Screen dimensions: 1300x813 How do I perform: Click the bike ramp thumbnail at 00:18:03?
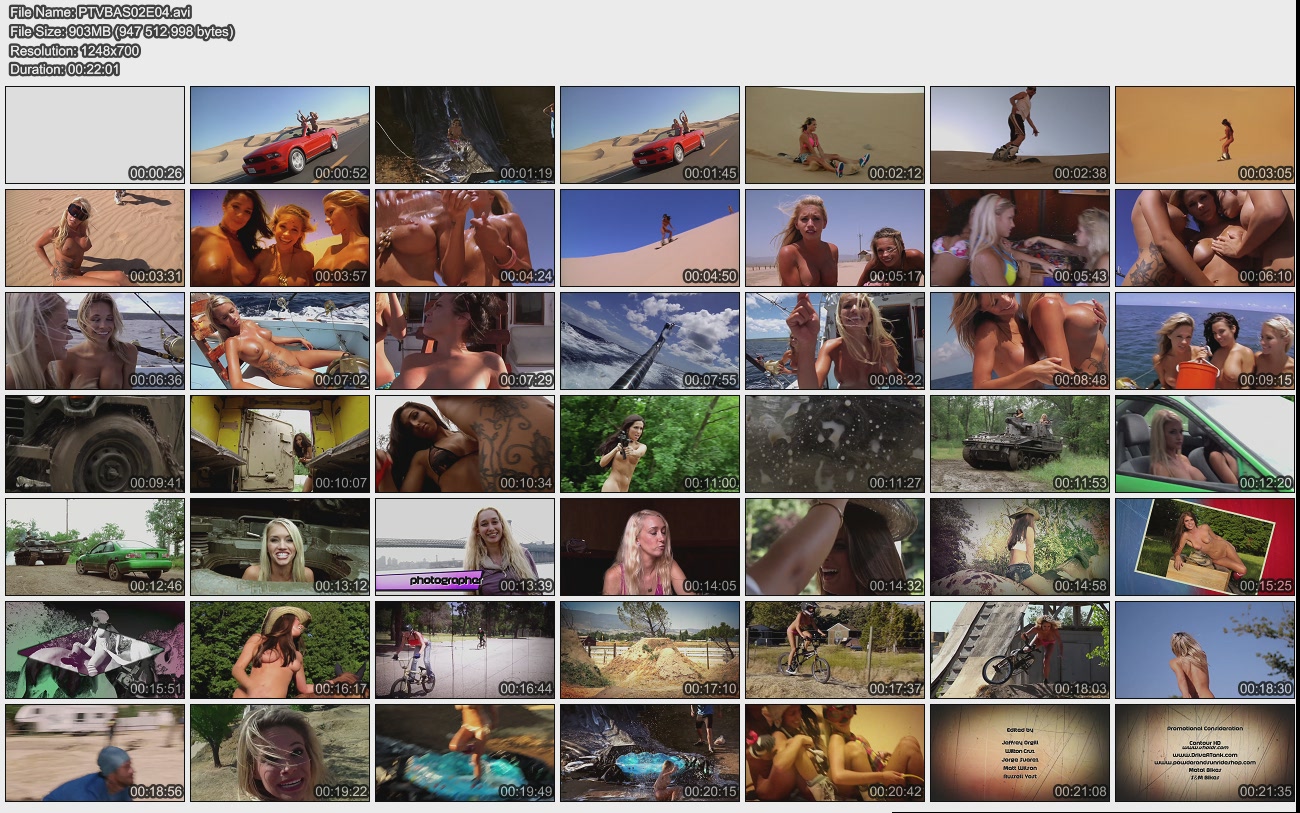pyautogui.click(x=1020, y=650)
